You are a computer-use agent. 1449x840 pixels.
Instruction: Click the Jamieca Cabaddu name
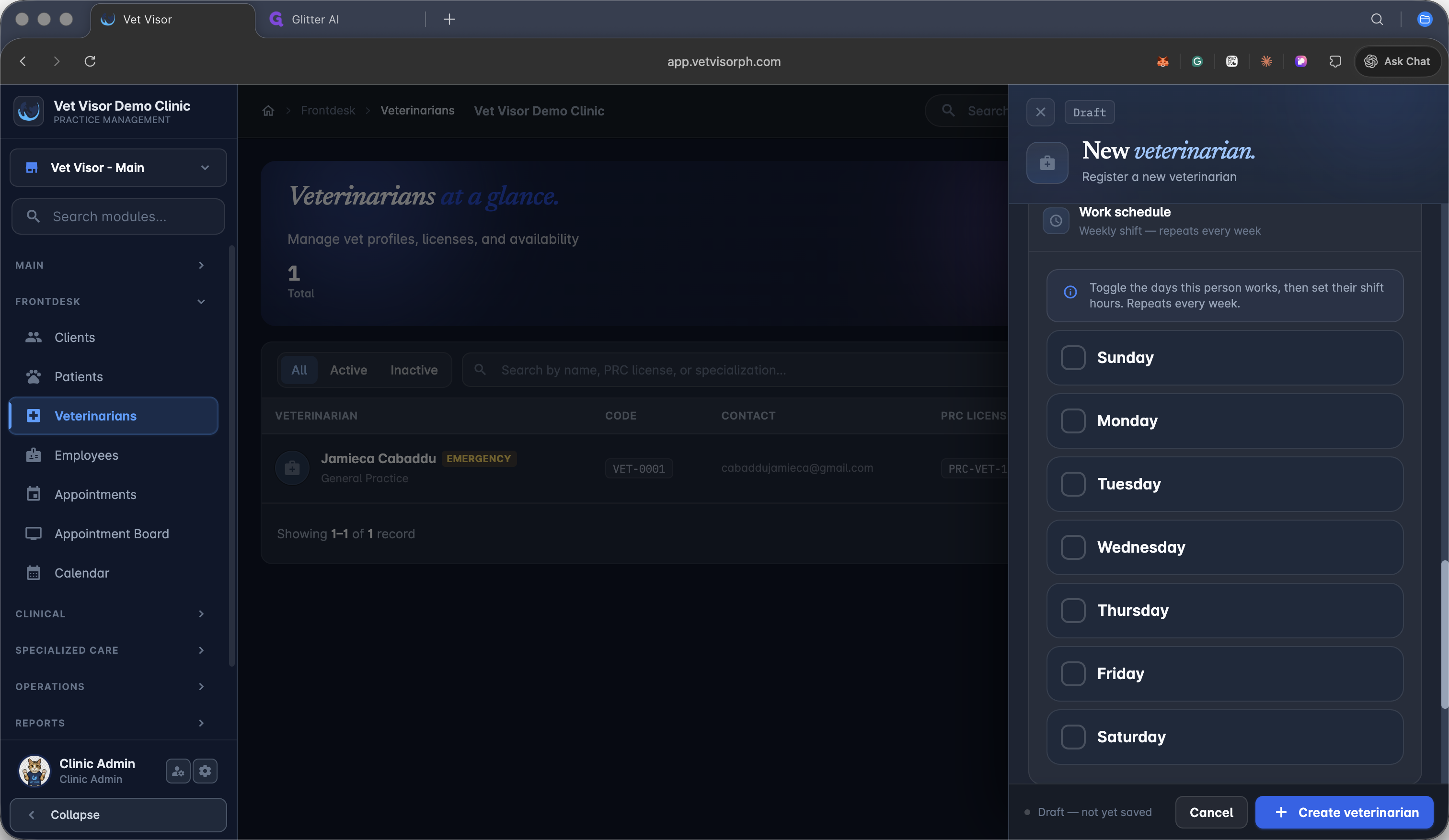(379, 458)
